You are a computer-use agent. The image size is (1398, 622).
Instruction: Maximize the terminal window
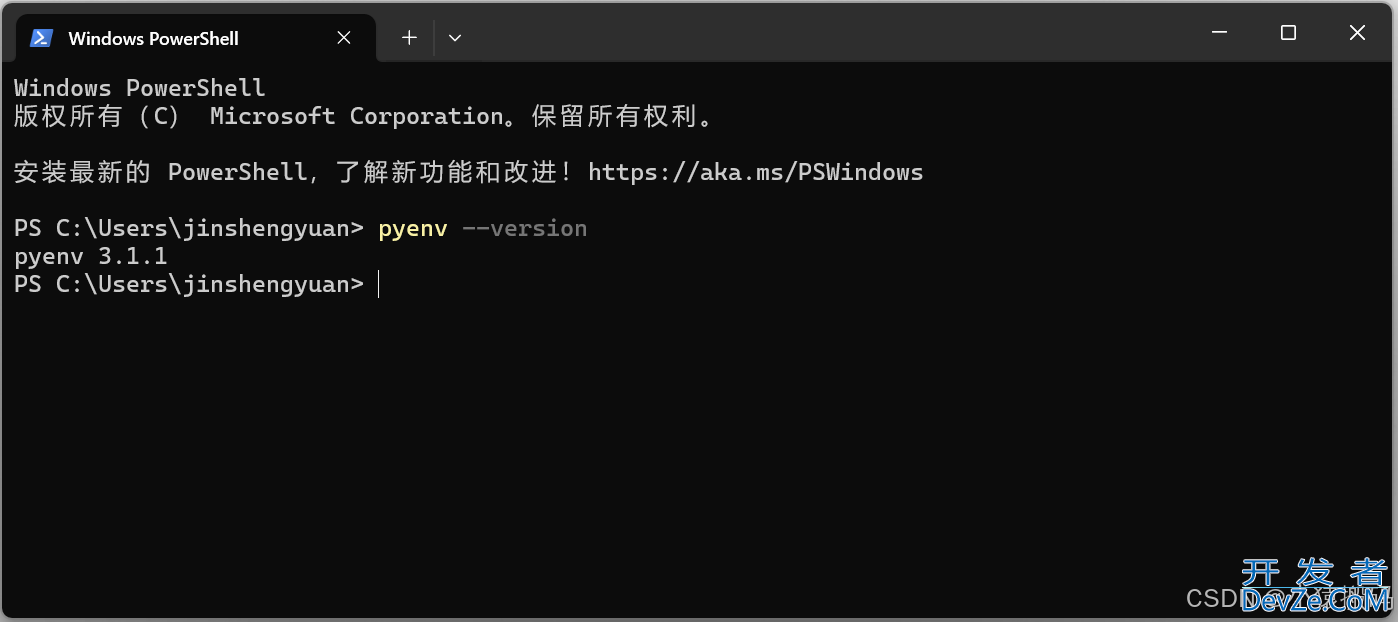pos(1288,33)
